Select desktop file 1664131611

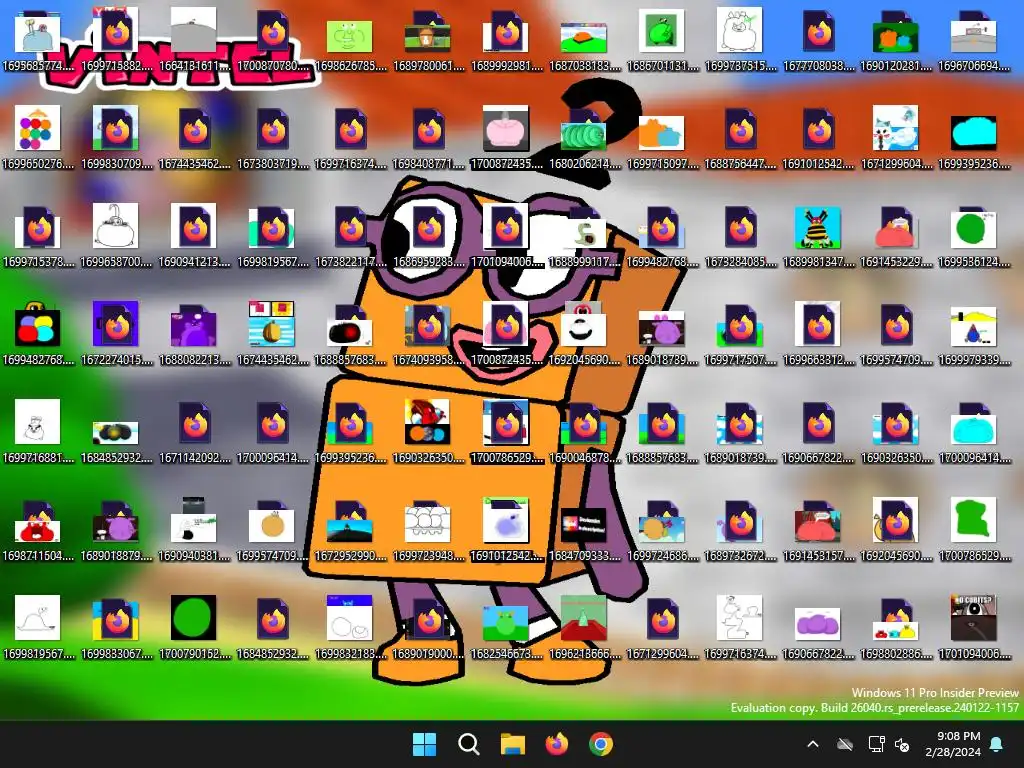194,40
